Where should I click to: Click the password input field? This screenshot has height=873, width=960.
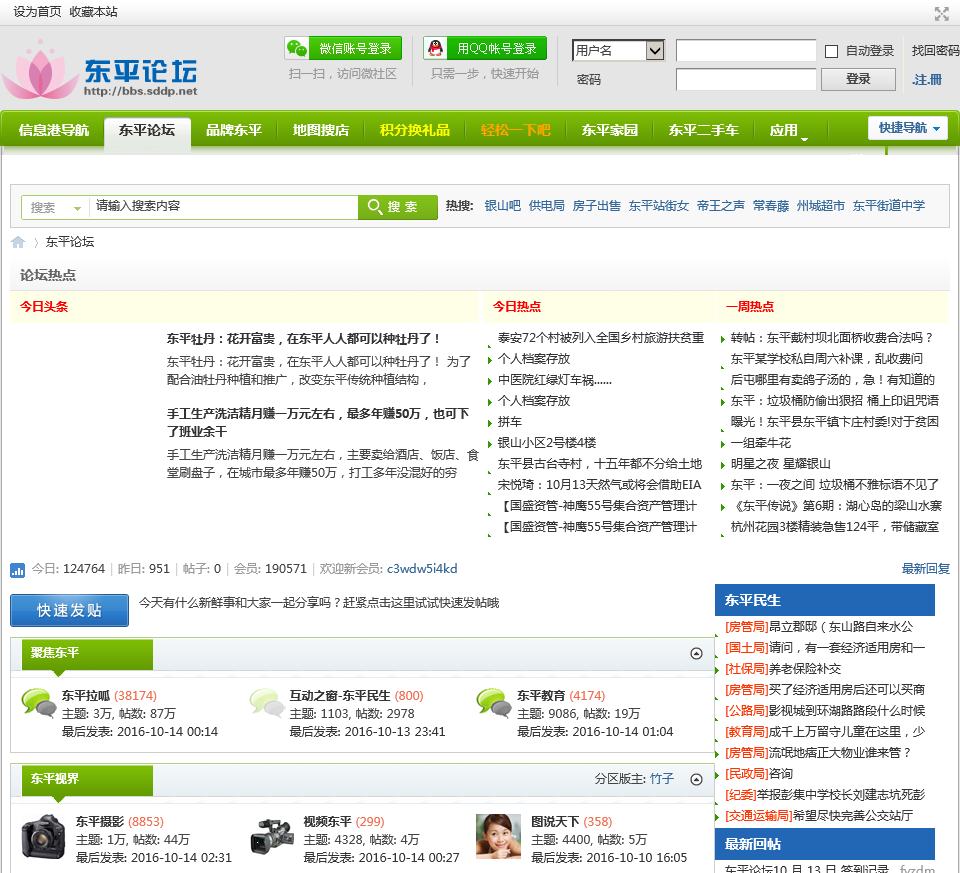coord(746,80)
